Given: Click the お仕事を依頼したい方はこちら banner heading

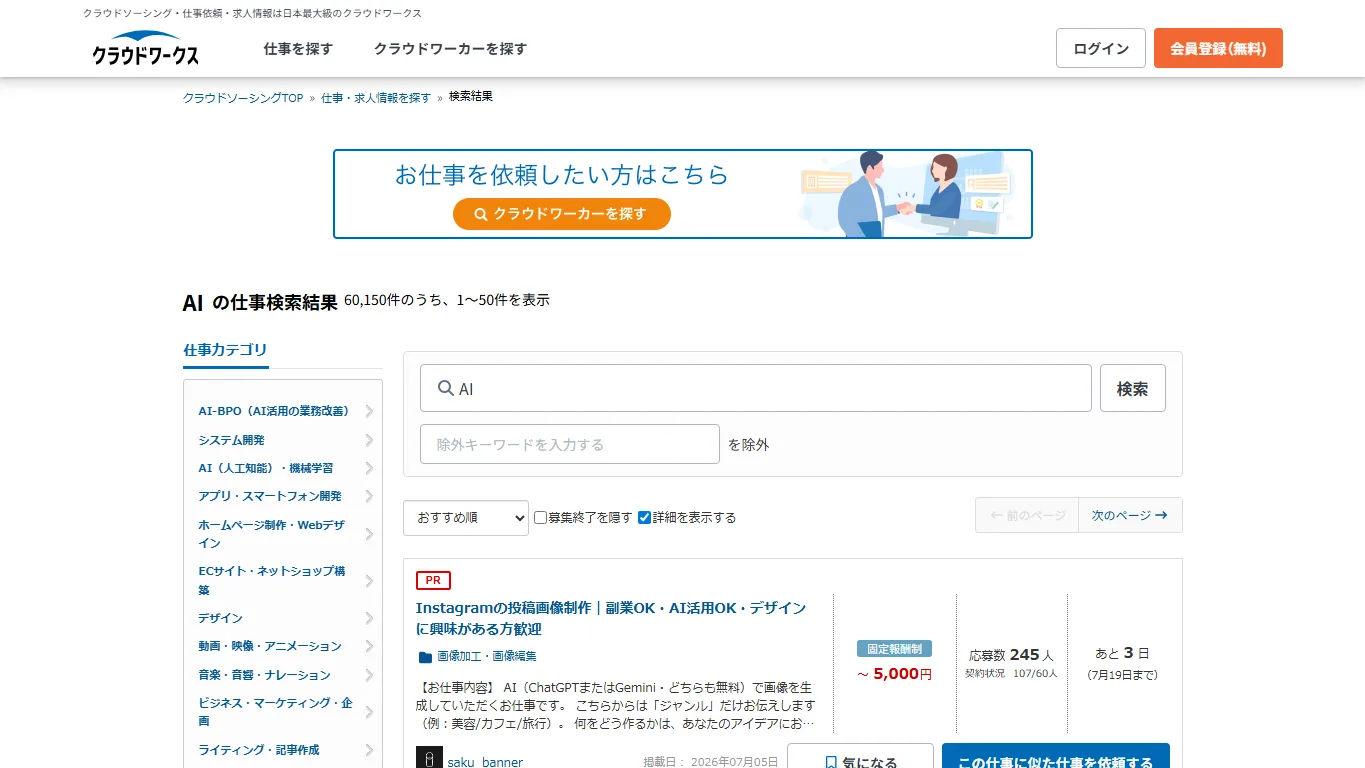Looking at the screenshot, I should (x=562, y=174).
